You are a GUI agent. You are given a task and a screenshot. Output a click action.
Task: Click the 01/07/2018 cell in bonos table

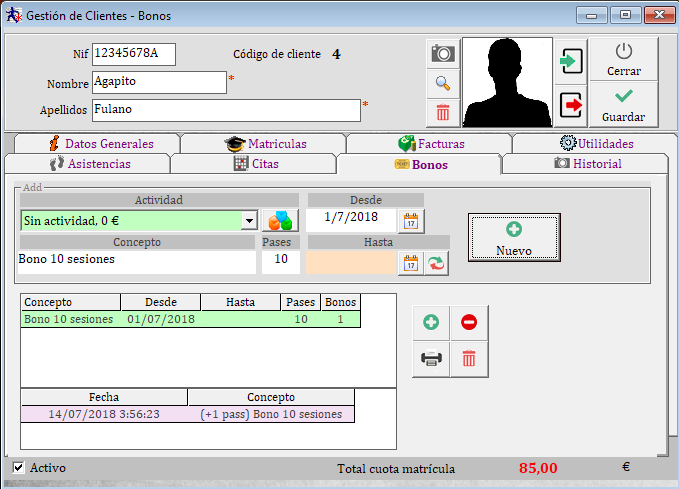161,319
